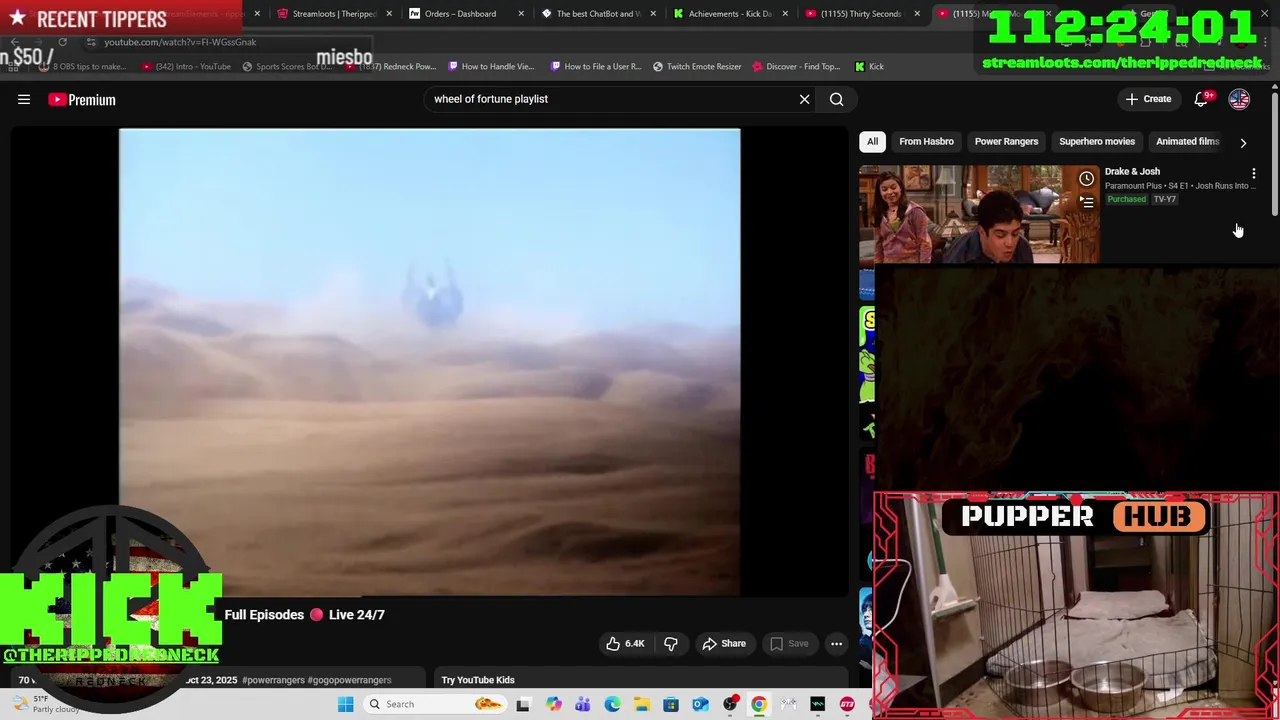Like the video with the thumbs-up icon
Image resolution: width=1280 pixels, height=720 pixels.
[624, 644]
